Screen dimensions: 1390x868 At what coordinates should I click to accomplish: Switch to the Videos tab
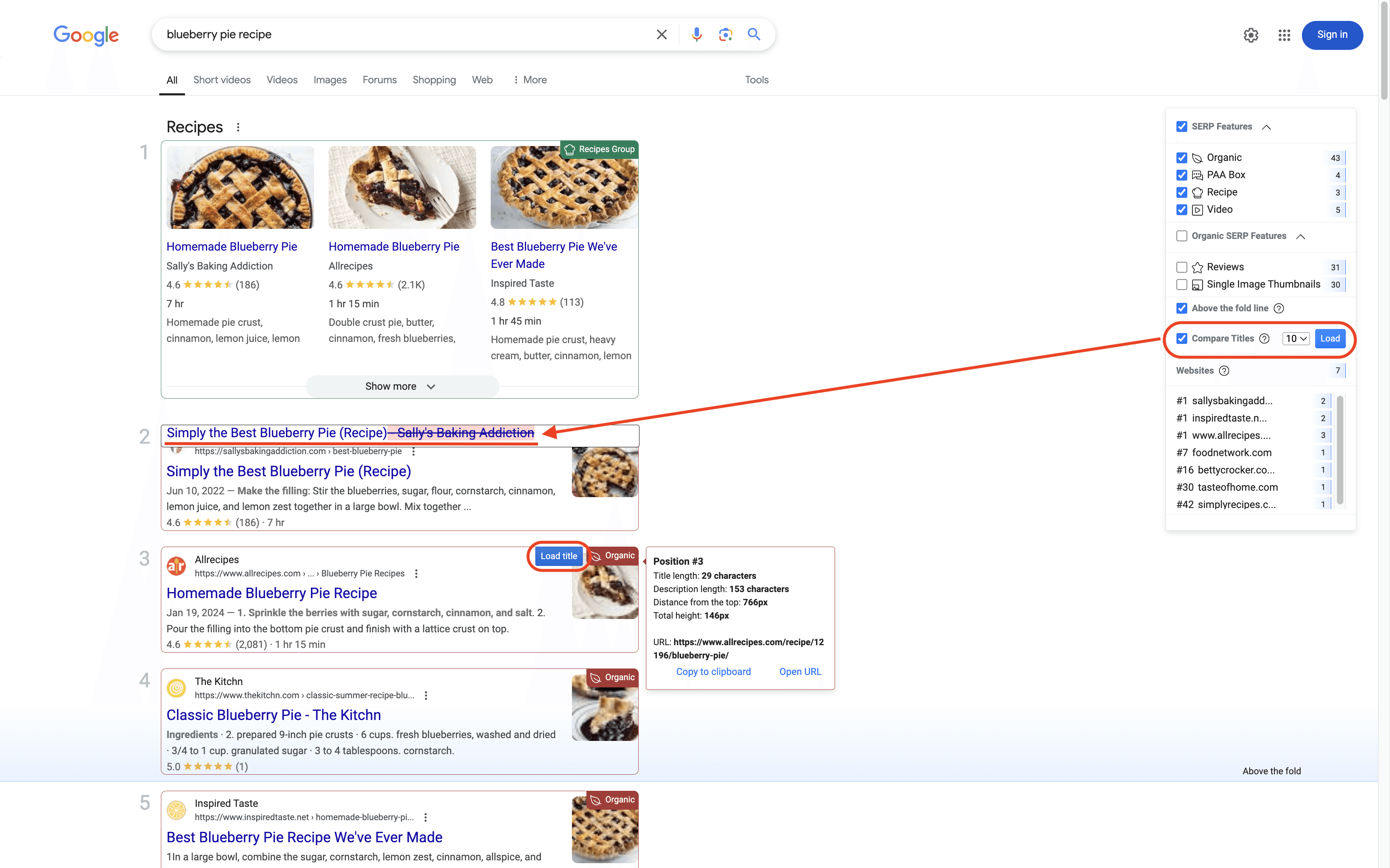(x=282, y=80)
